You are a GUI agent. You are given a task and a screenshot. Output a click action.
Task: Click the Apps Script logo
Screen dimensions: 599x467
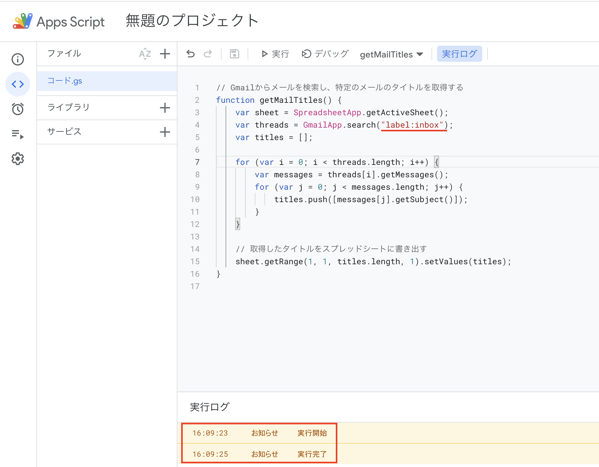click(58, 21)
